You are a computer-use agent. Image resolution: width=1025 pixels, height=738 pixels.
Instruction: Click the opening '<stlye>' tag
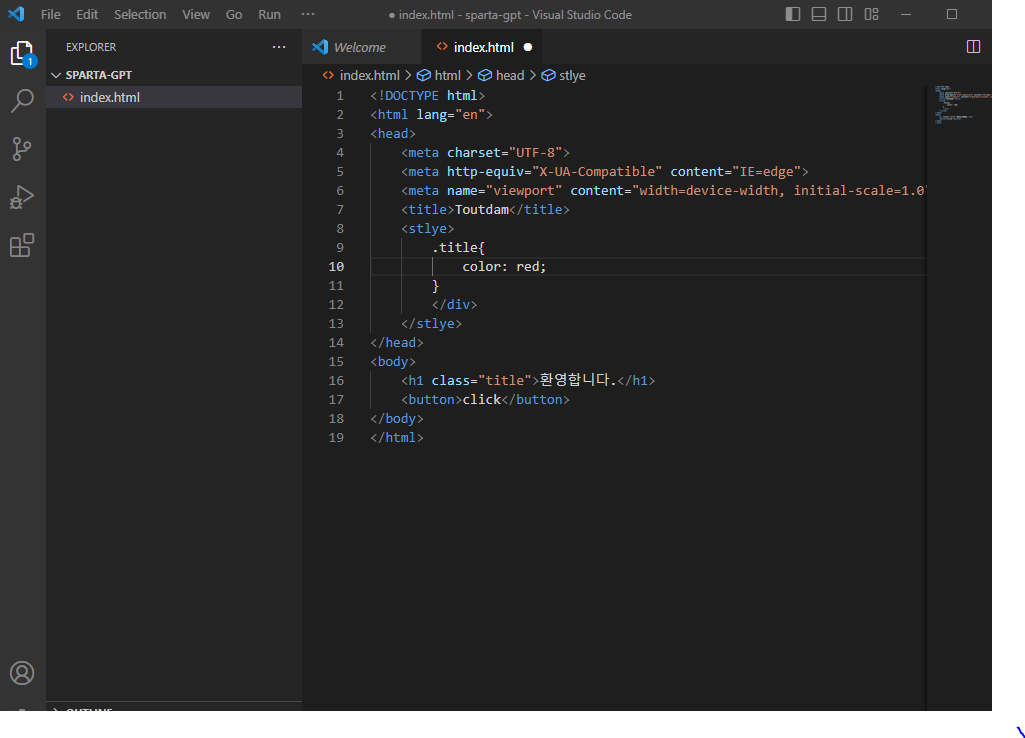pos(428,229)
